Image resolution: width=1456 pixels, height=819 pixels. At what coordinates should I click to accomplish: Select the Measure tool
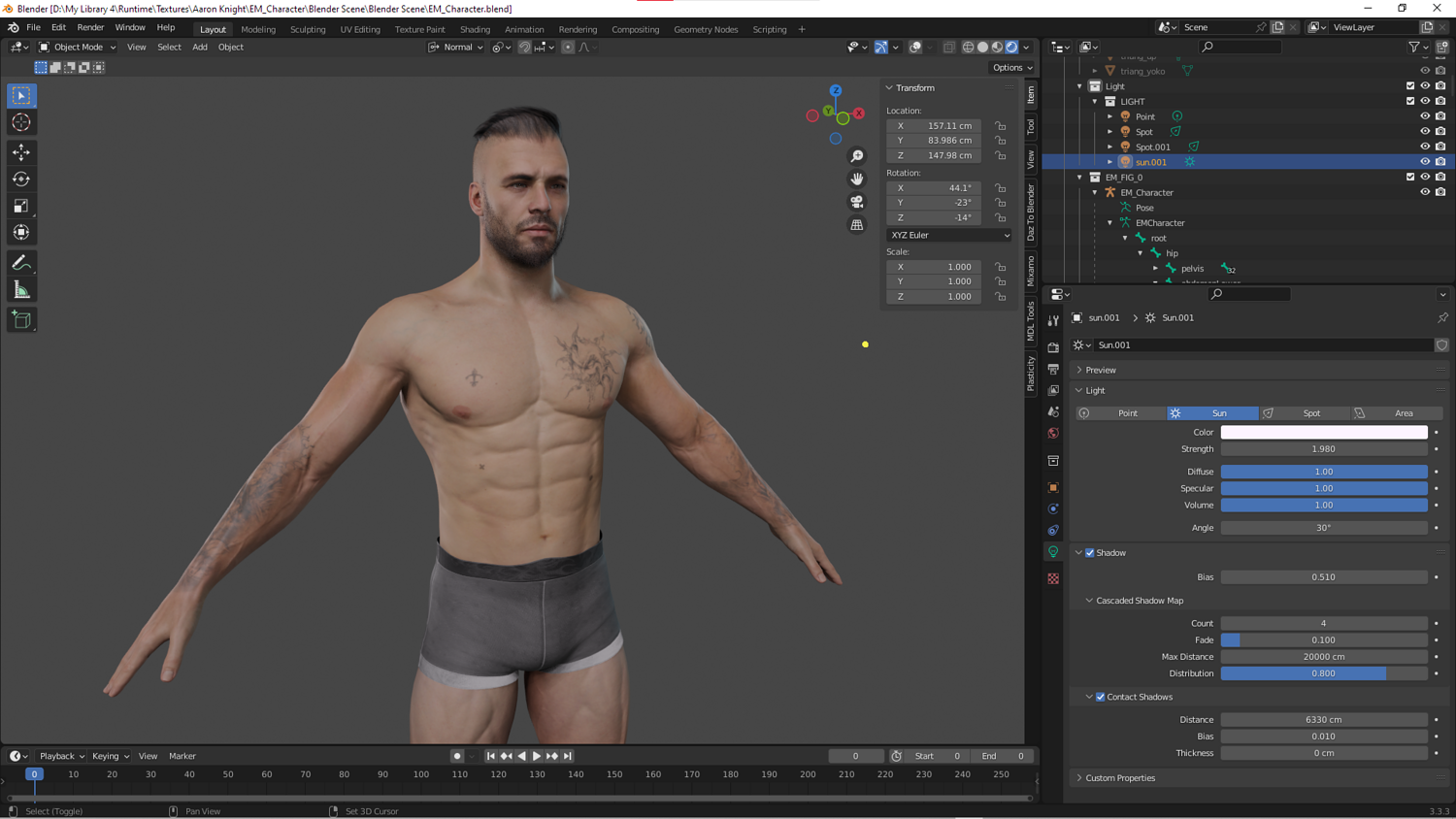point(21,289)
